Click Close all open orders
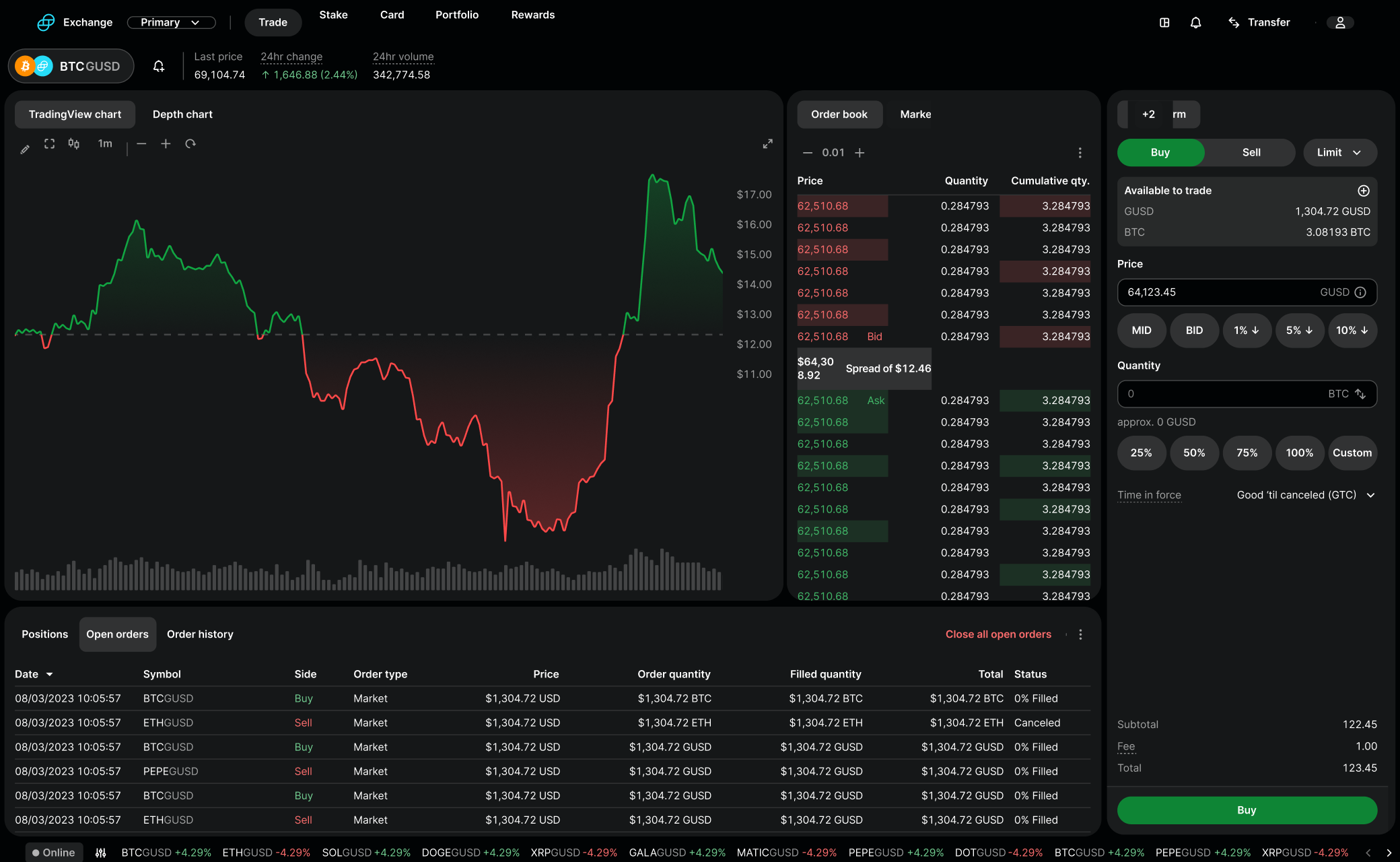 (998, 634)
